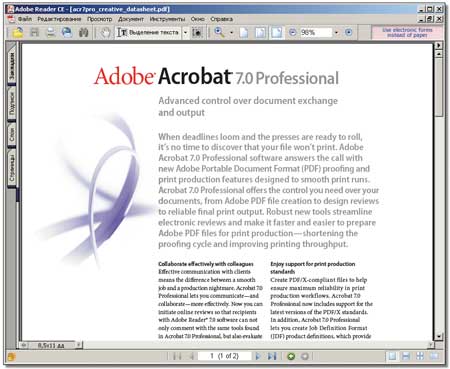Screen dimensions: 450x369
Task: Click the vertical scrollbar thumb
Action: coord(439,87)
